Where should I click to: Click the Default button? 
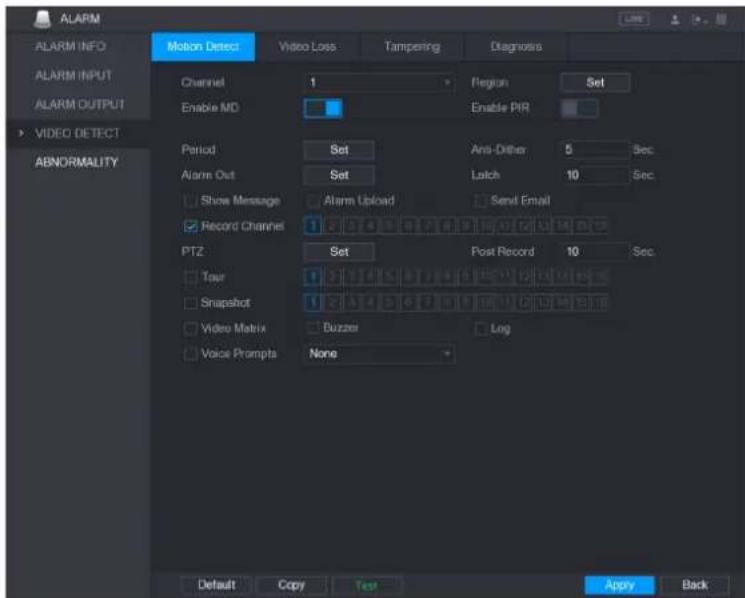click(x=217, y=585)
